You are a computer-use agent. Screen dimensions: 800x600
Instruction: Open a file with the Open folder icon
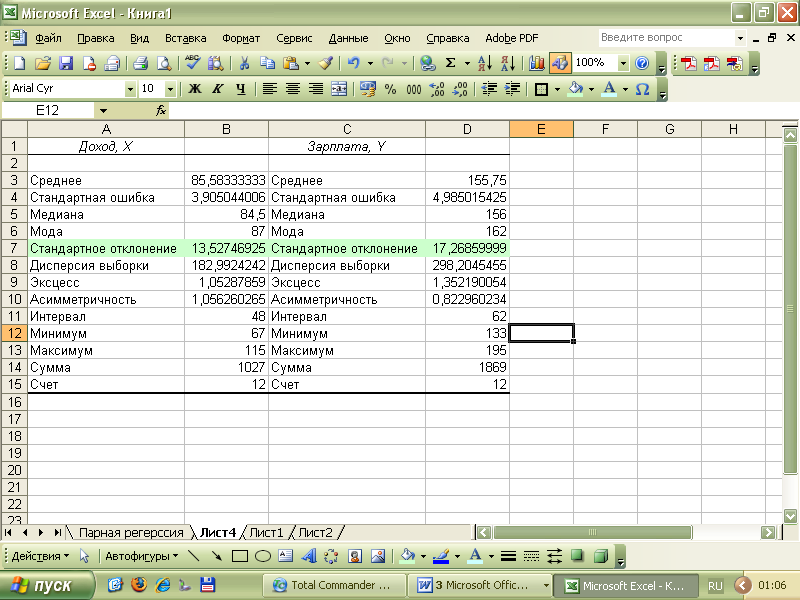point(43,63)
